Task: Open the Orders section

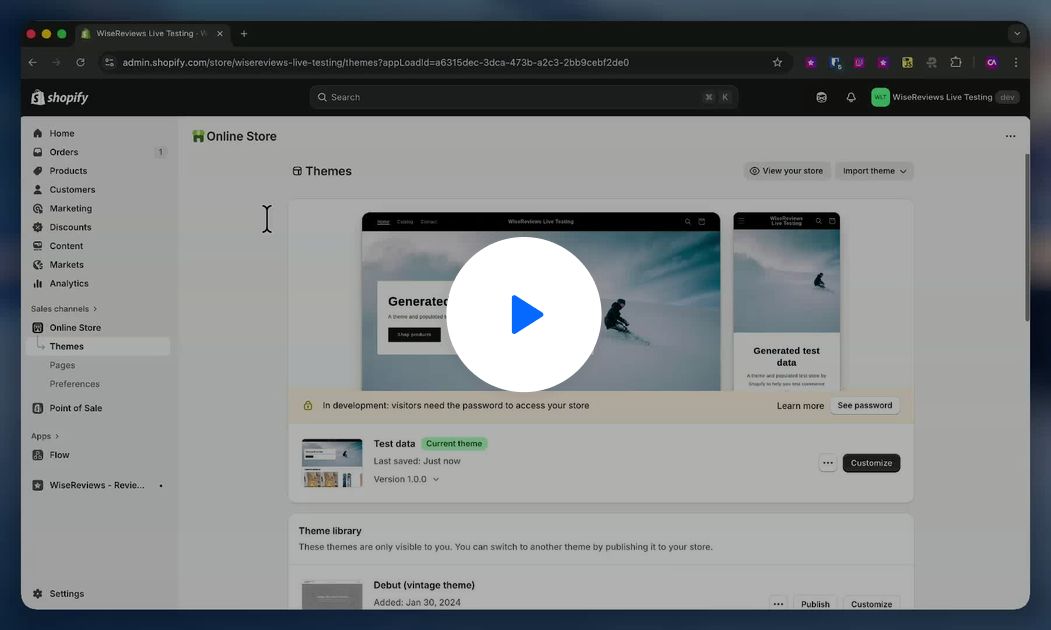Action: (x=64, y=152)
